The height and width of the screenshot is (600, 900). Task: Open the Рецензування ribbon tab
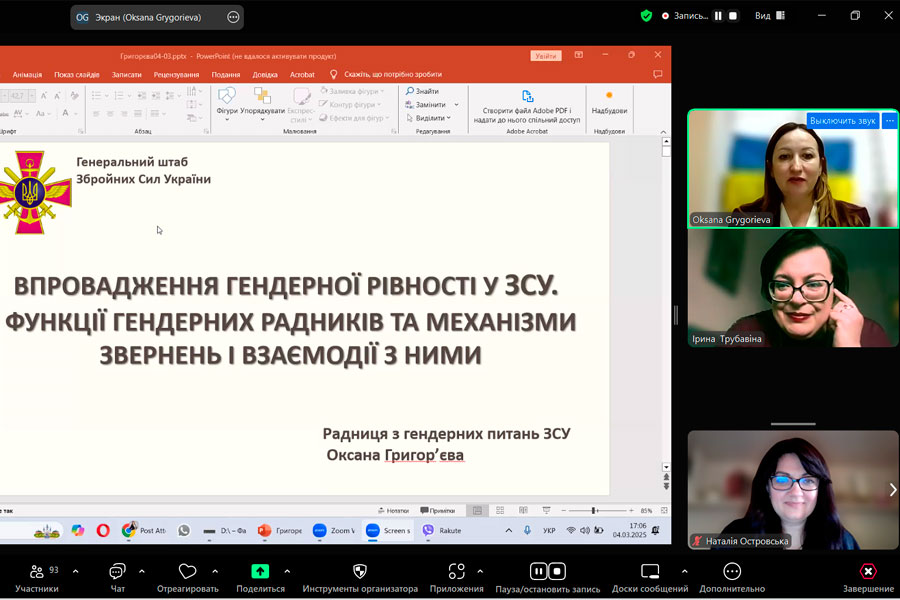coord(176,75)
